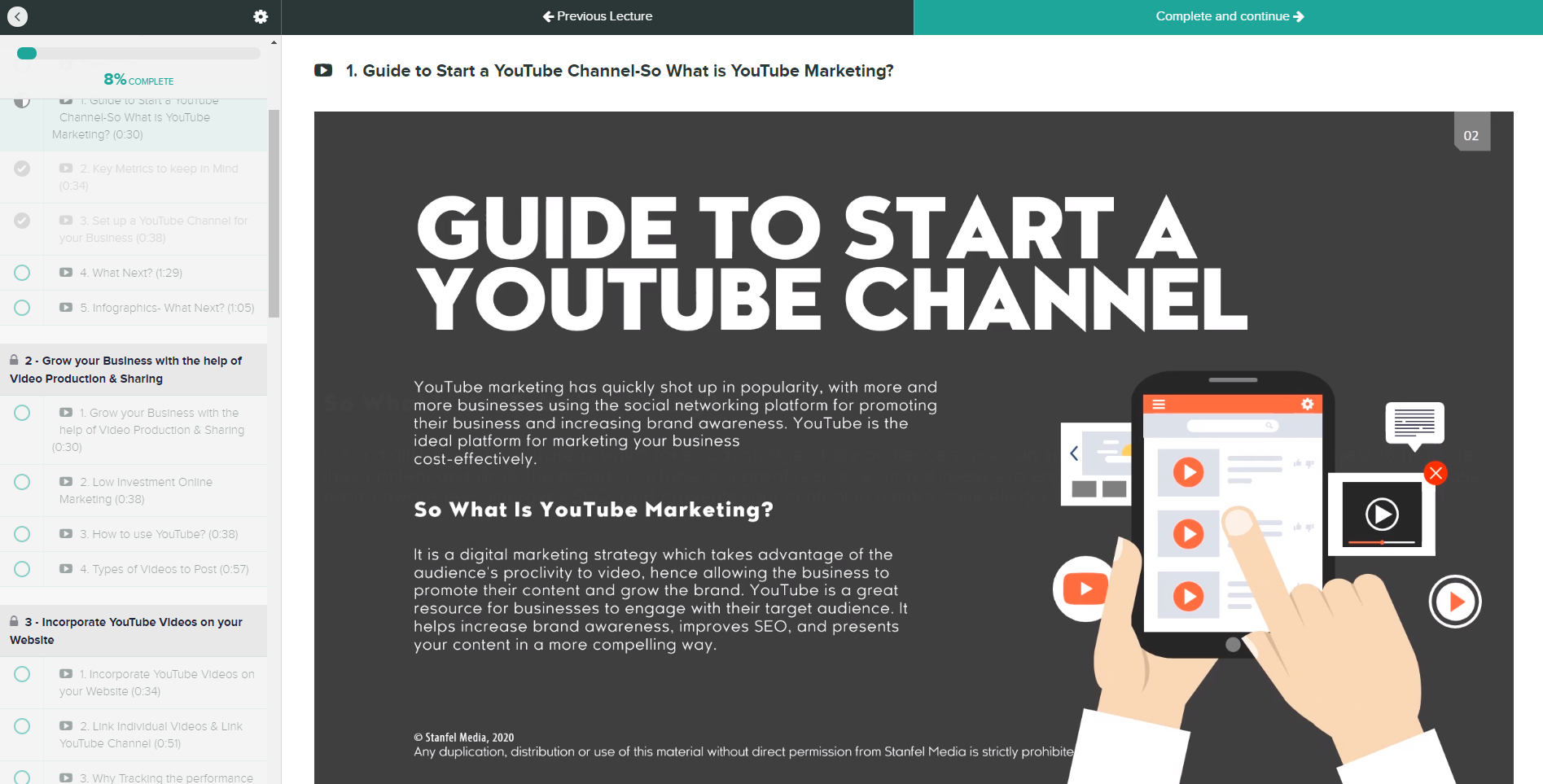
Task: Click 'So What Is YouTube Marketing?' heading
Action: tap(594, 510)
